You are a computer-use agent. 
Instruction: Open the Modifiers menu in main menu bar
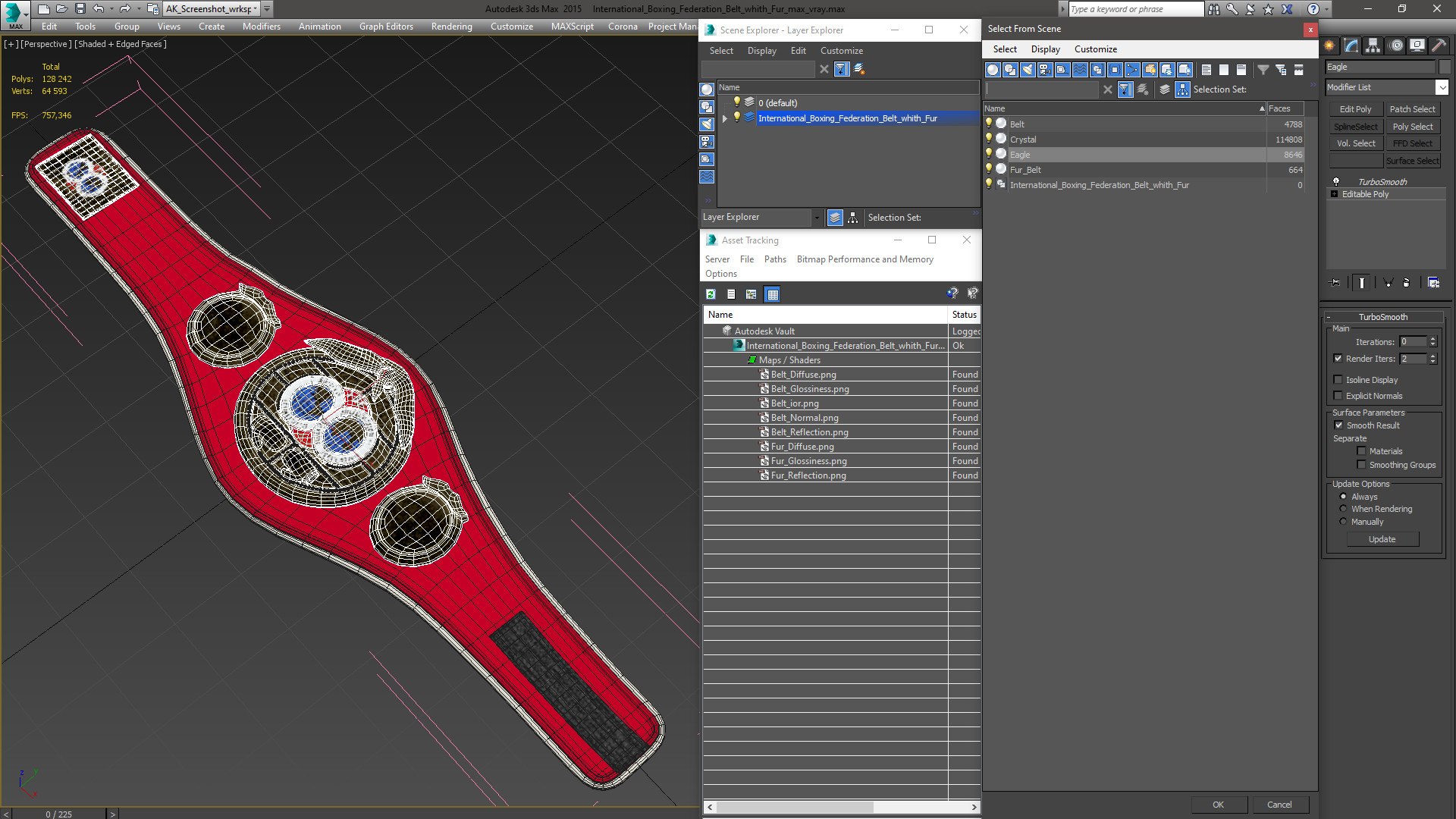pos(261,26)
